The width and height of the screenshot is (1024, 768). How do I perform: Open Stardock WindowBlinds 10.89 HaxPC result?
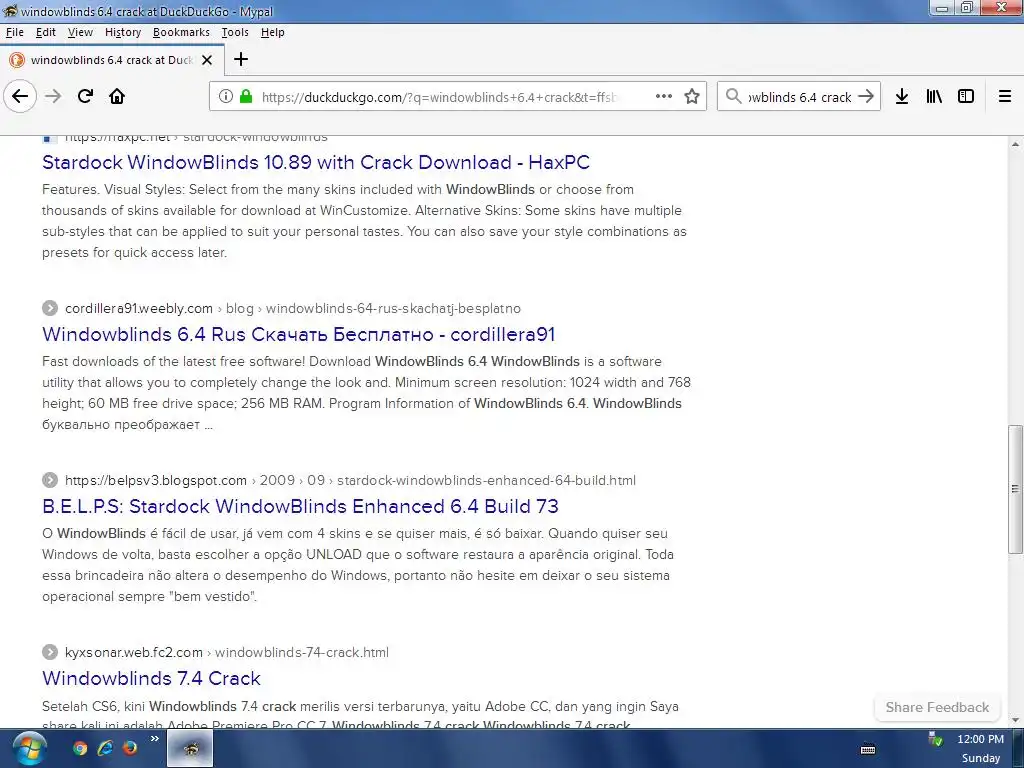[x=316, y=162]
